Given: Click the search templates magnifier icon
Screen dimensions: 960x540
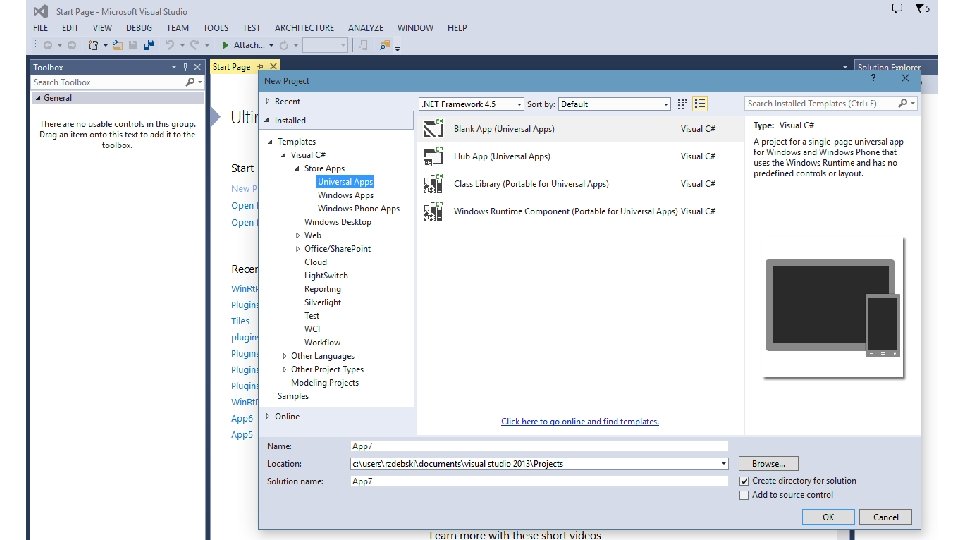Looking at the screenshot, I should click(902, 103).
